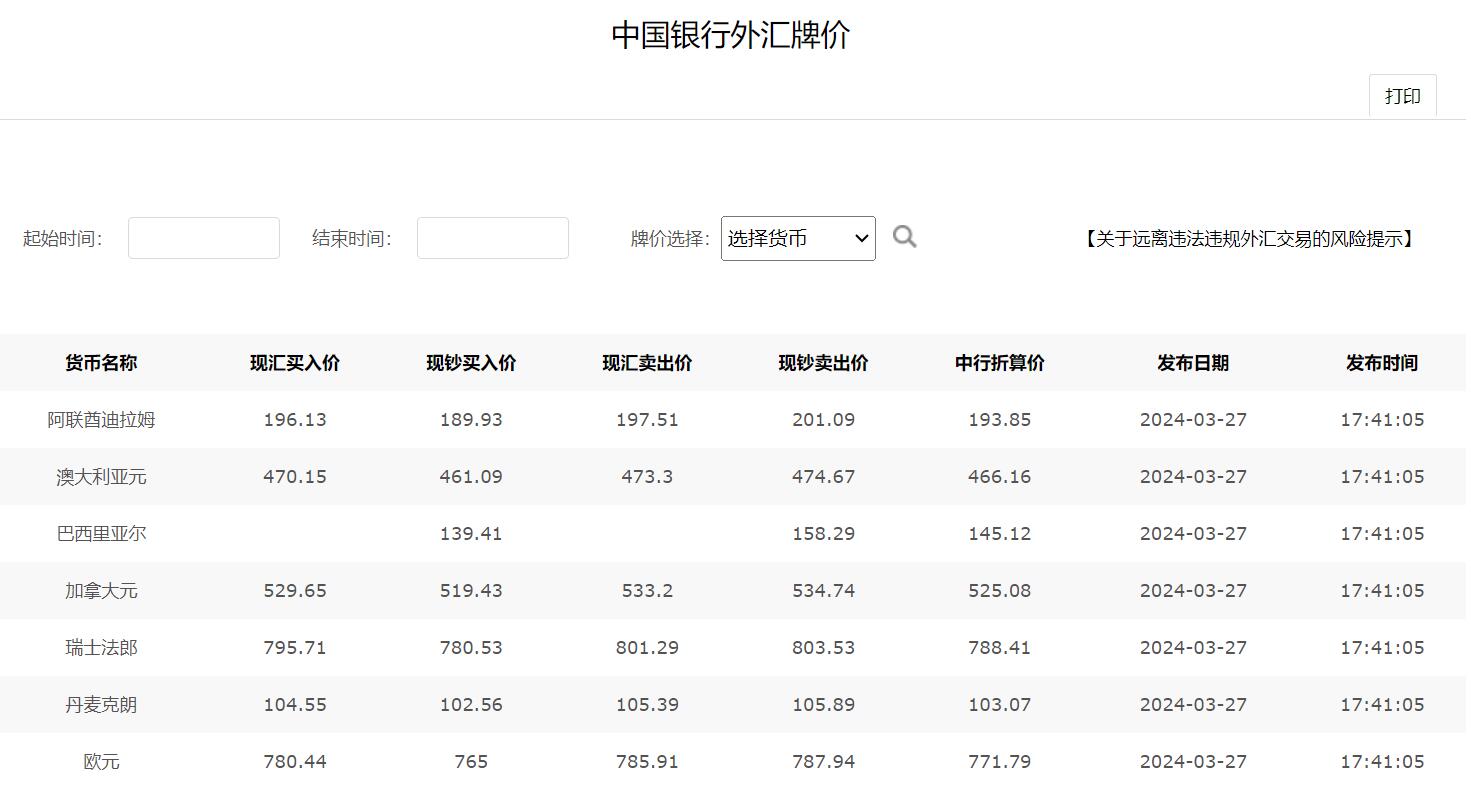This screenshot has height=787, width=1471.
Task: Click the value 197.51 in the table
Action: [x=647, y=420]
